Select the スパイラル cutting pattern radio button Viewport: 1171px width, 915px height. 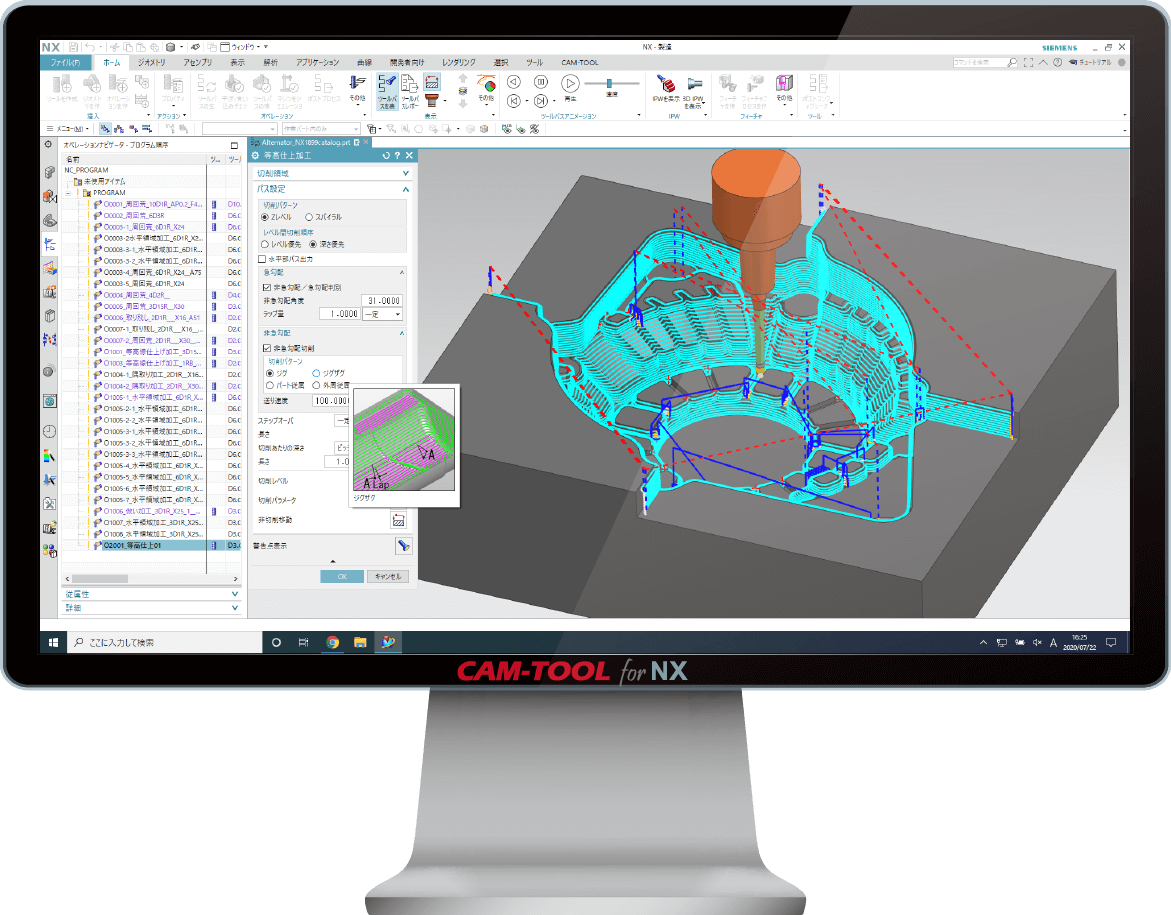point(308,216)
